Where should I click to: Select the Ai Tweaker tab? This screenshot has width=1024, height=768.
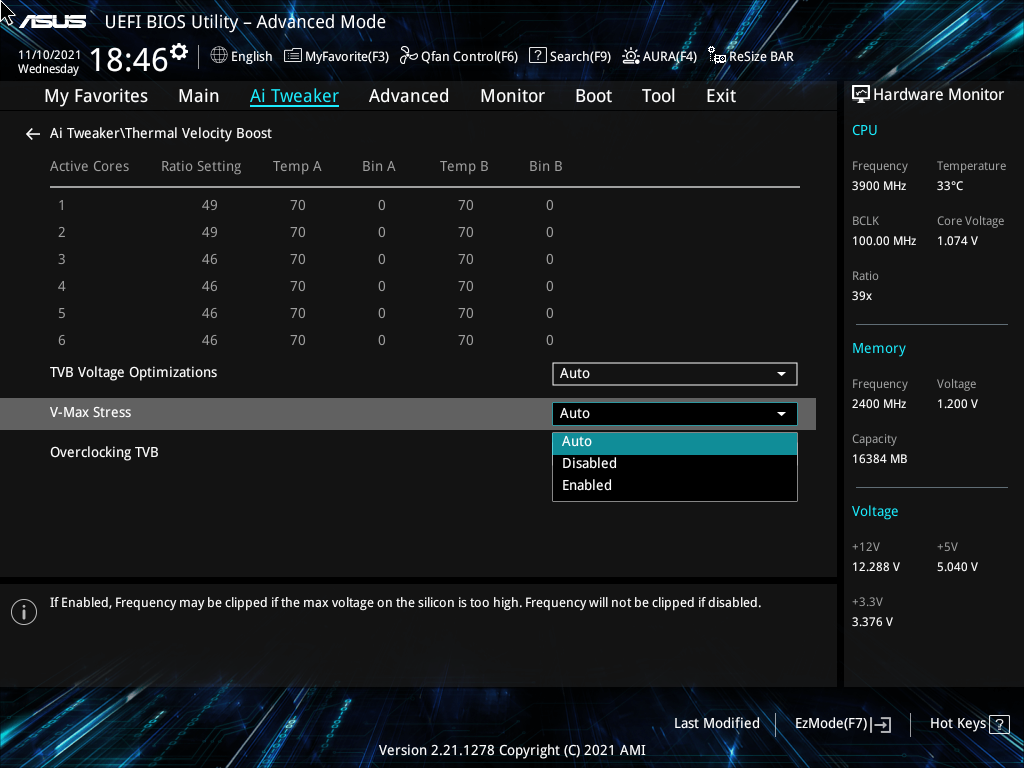(294, 96)
